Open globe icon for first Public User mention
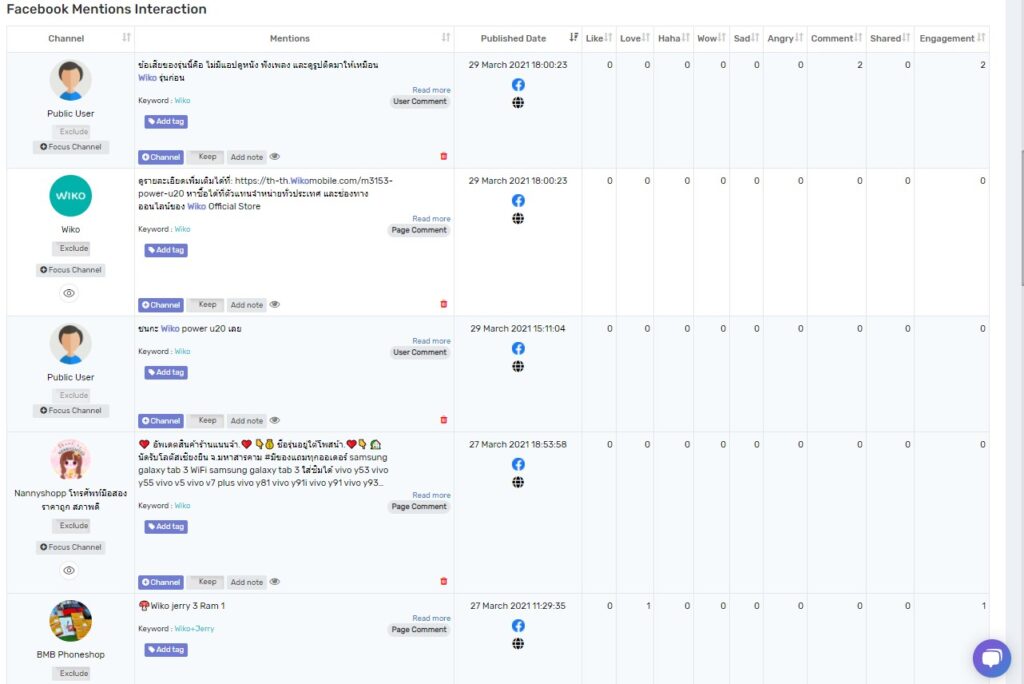This screenshot has width=1024, height=684. (518, 103)
